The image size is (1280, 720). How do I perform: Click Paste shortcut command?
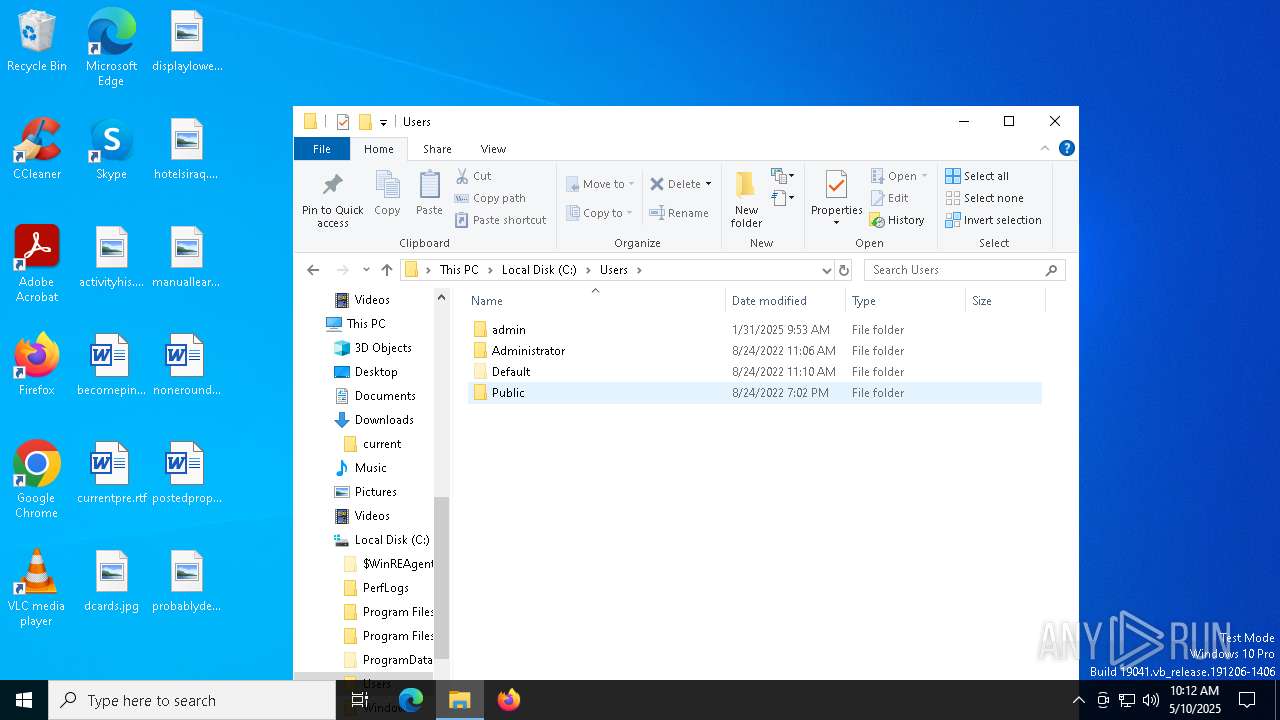(500, 220)
